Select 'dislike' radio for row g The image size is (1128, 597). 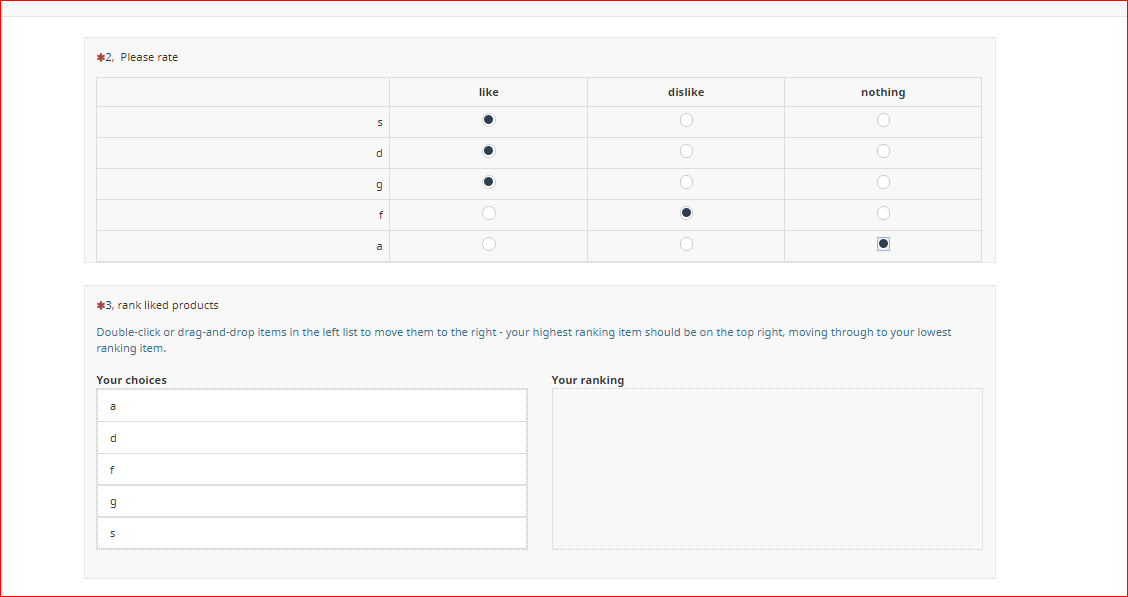pyautogui.click(x=686, y=182)
